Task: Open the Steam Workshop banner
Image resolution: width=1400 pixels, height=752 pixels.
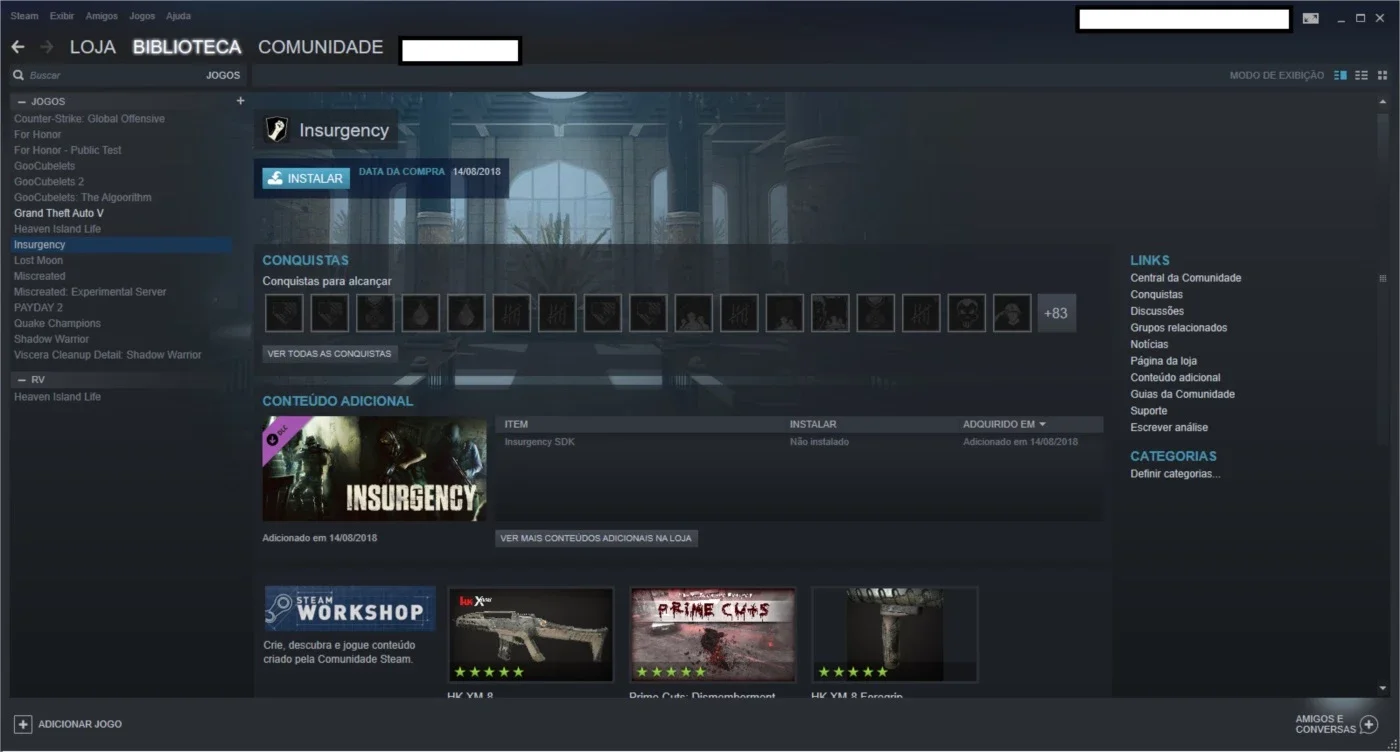Action: (349, 609)
